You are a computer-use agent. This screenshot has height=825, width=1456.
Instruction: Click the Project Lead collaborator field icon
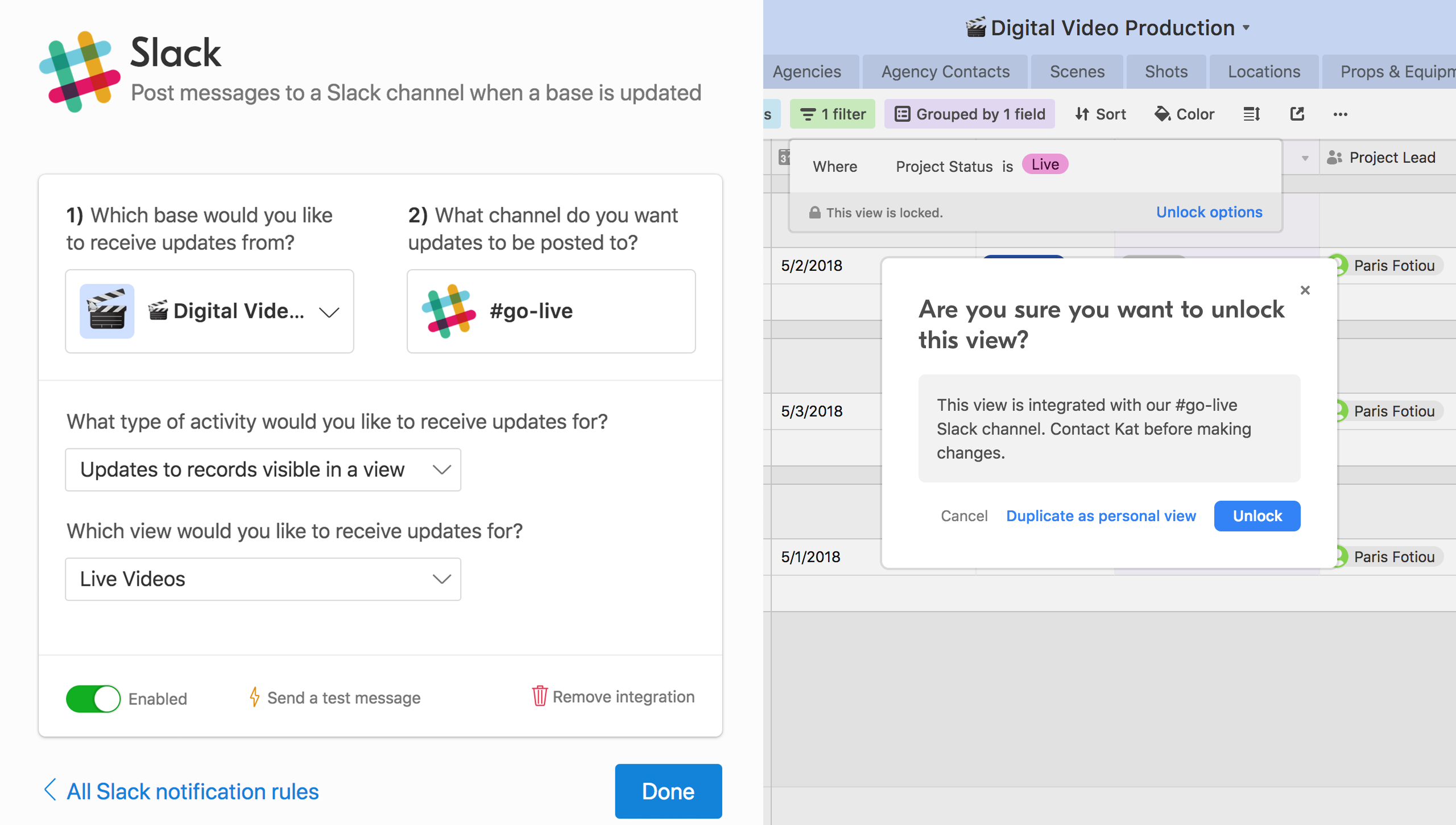pos(1334,158)
